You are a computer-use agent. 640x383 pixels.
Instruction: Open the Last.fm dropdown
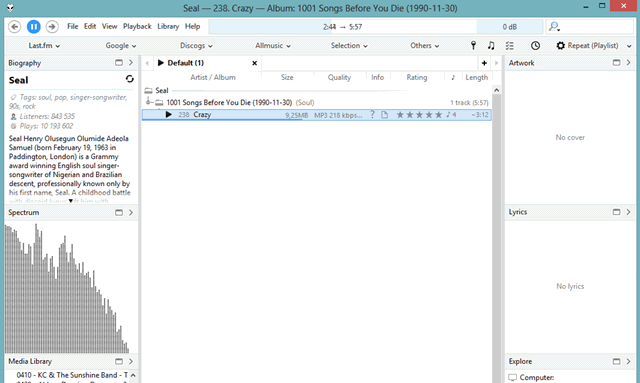pyautogui.click(x=44, y=45)
